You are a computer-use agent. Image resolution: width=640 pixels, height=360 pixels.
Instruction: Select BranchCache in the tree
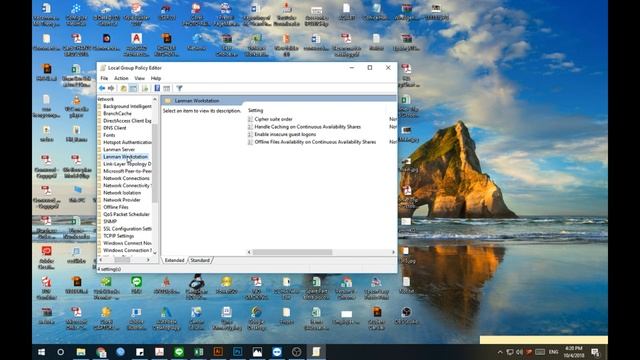click(x=117, y=113)
